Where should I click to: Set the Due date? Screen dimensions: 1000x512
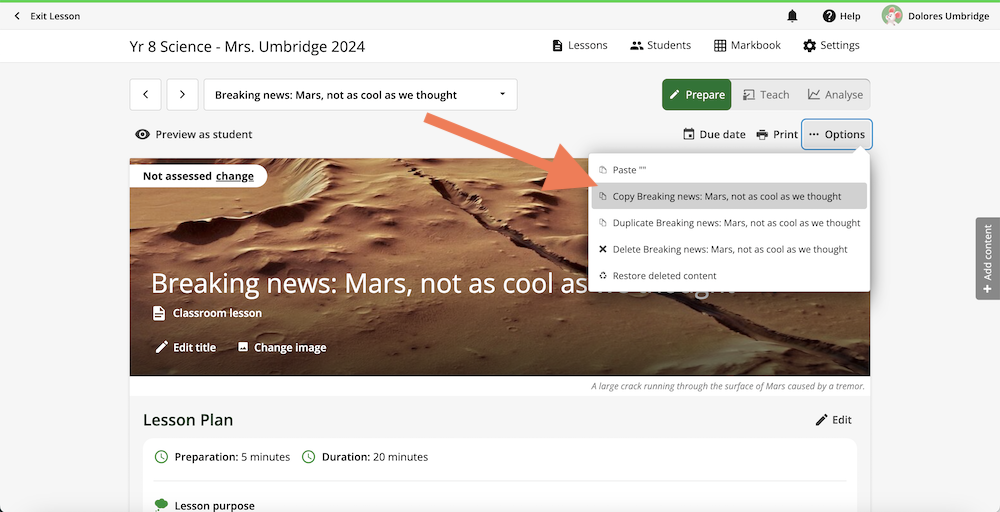click(x=714, y=135)
